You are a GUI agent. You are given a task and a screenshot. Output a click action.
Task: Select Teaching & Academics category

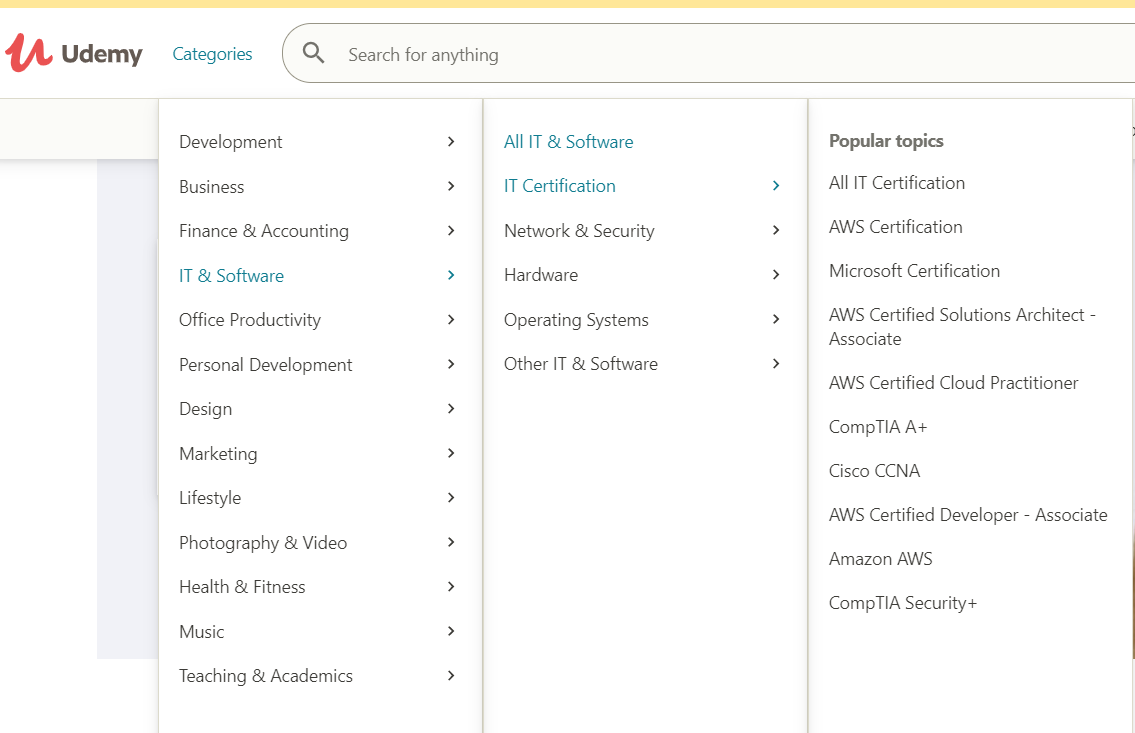point(266,676)
